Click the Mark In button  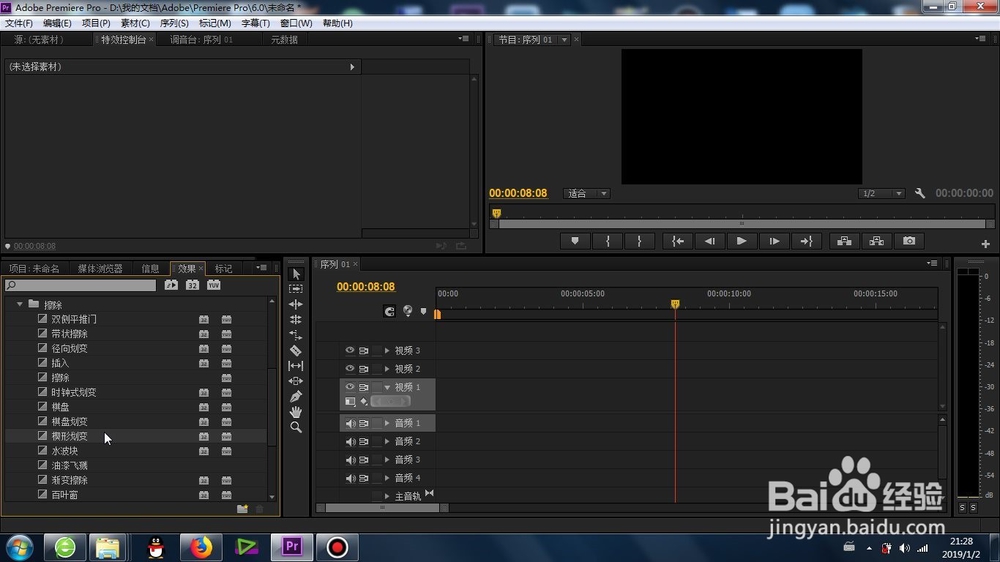[x=608, y=241]
